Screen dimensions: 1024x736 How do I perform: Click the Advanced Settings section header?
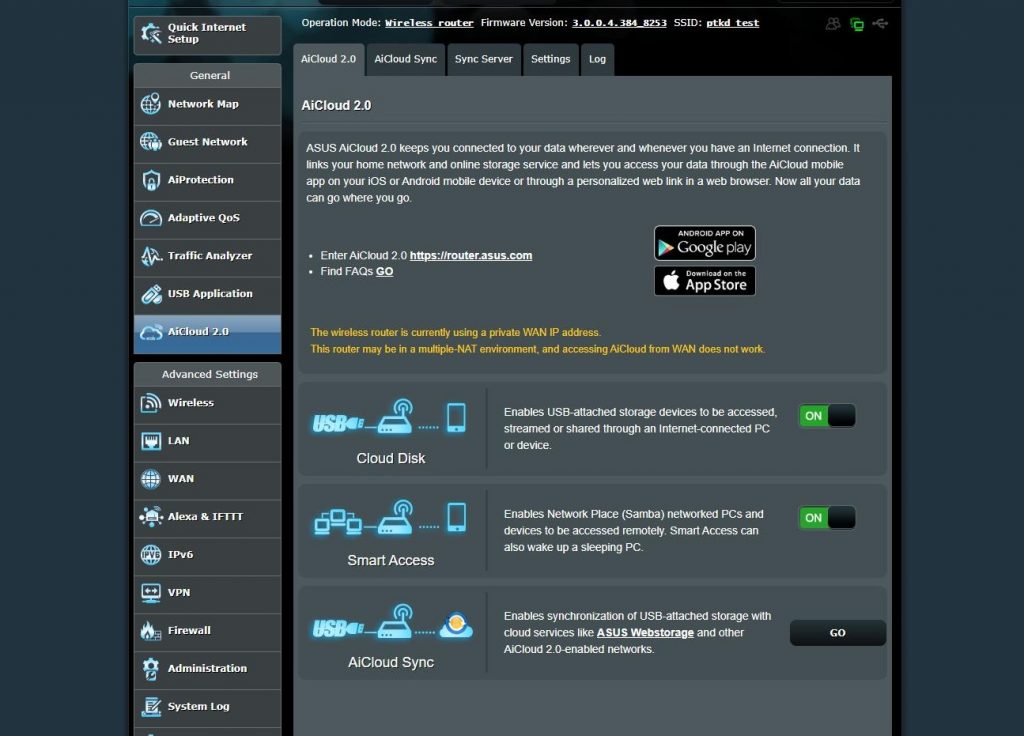coord(208,374)
